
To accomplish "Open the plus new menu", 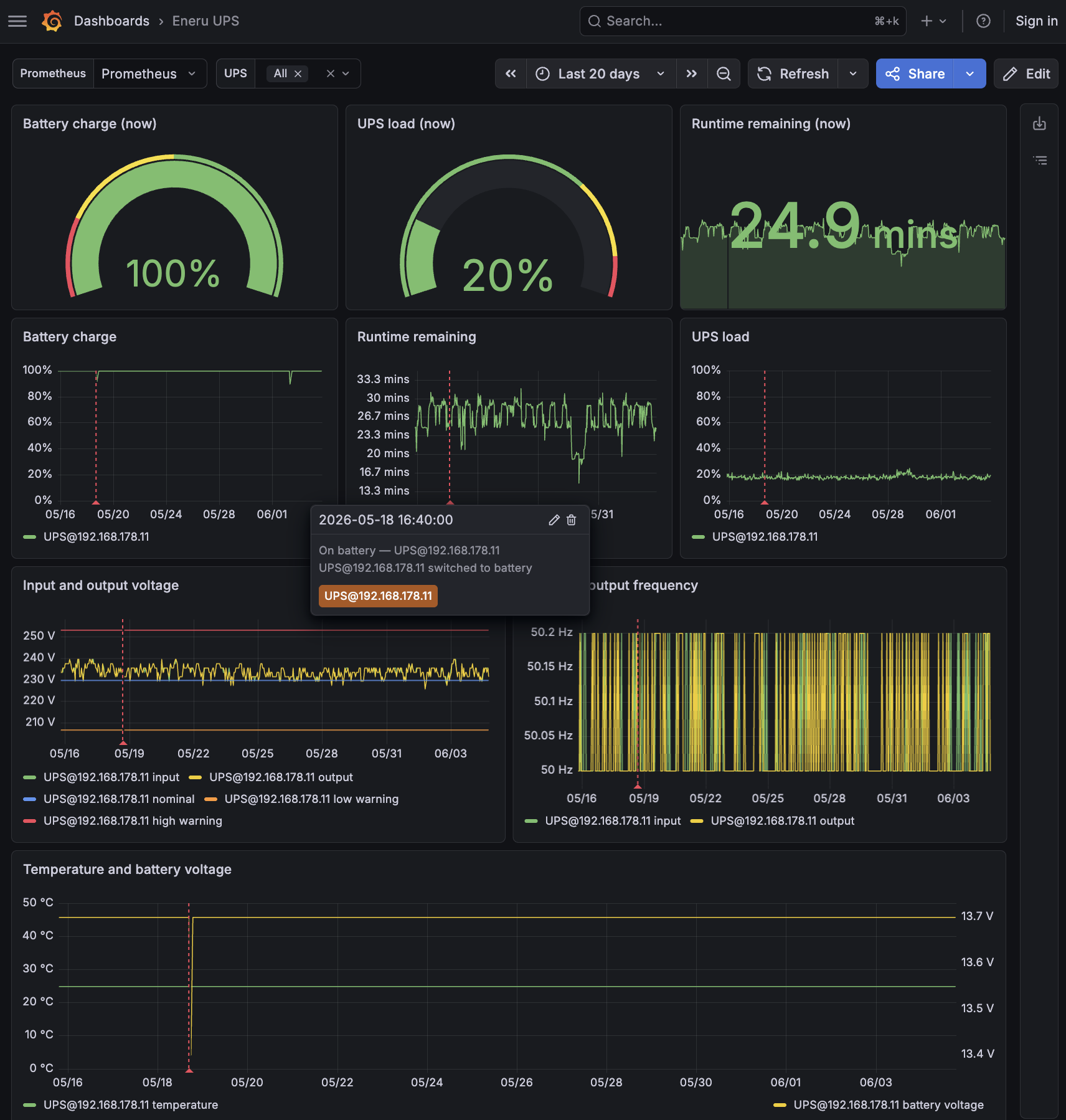I will click(x=933, y=21).
